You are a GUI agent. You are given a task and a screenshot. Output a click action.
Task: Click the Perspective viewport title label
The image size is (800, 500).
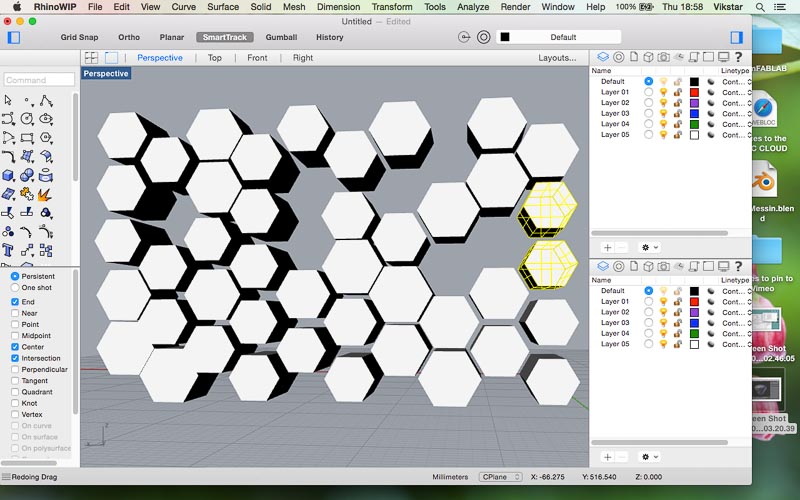click(x=106, y=73)
